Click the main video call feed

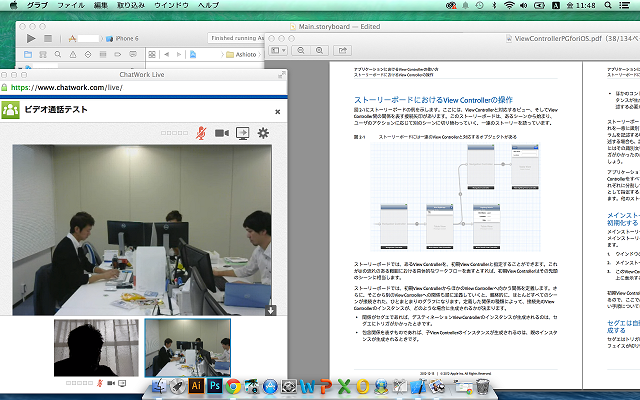point(142,230)
